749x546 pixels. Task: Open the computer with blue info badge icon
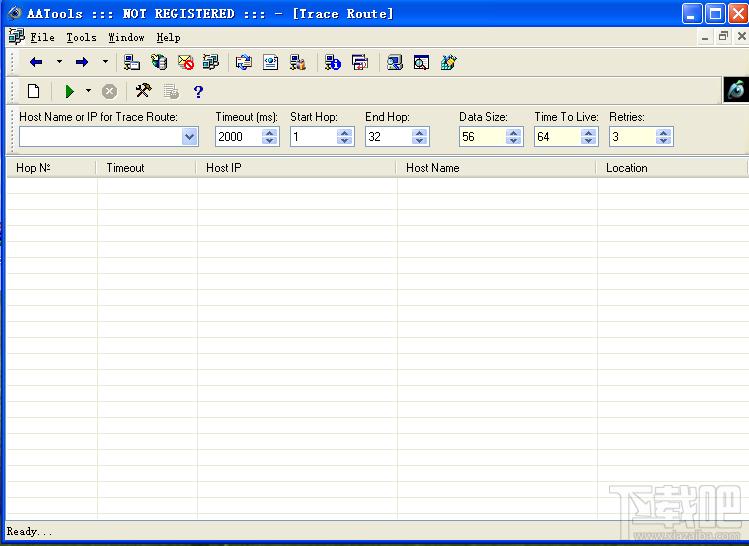(332, 62)
